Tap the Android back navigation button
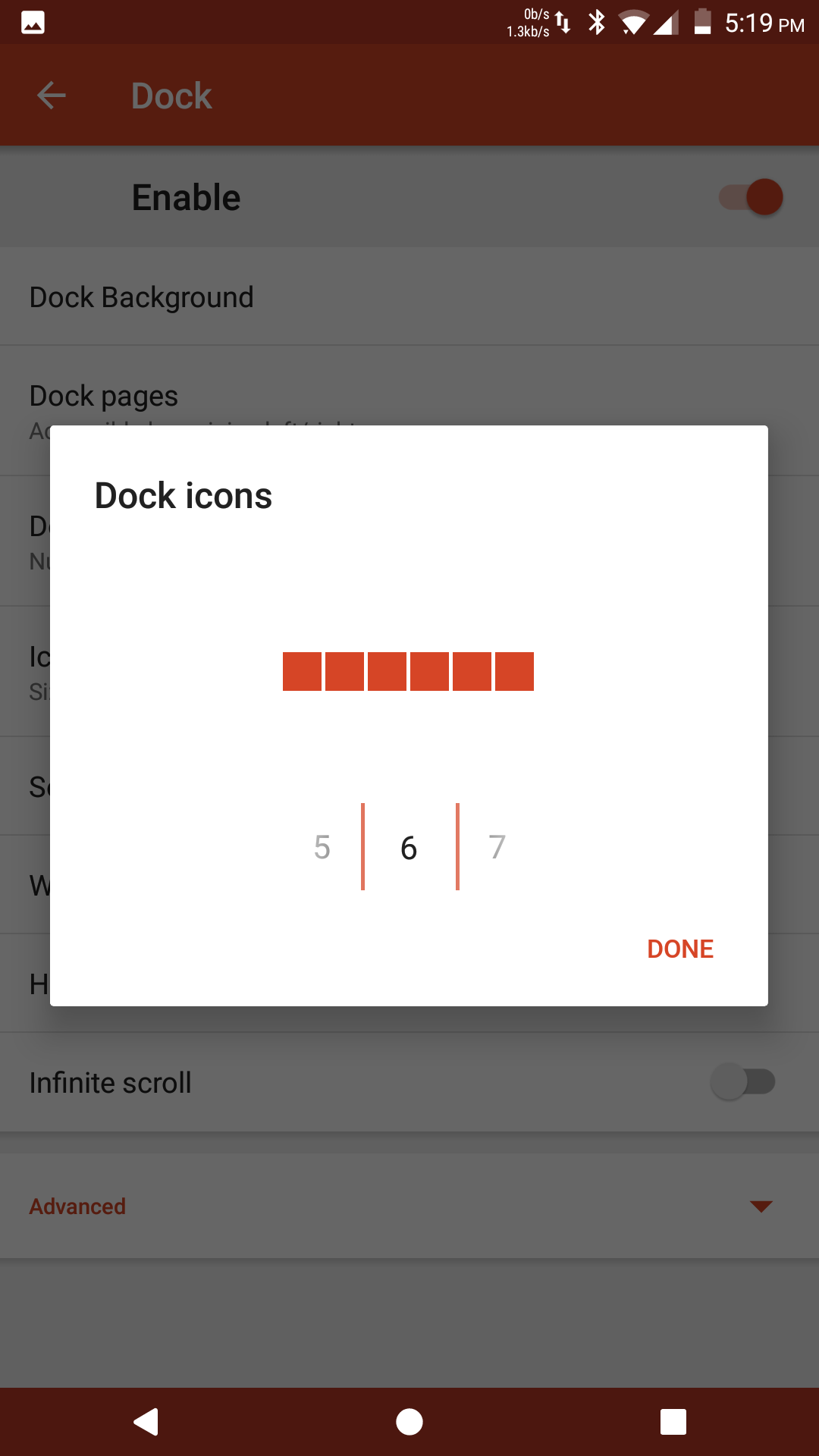The height and width of the screenshot is (1456, 819). coord(146,1422)
